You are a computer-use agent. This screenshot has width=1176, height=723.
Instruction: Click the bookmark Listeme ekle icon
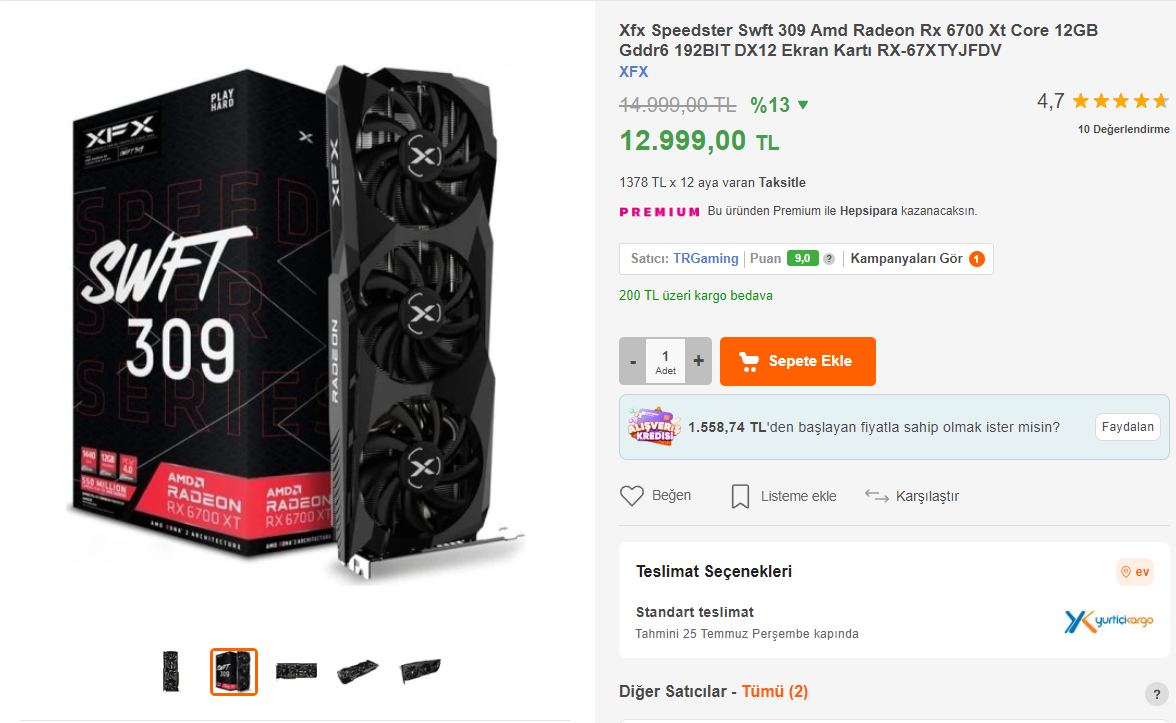click(740, 496)
